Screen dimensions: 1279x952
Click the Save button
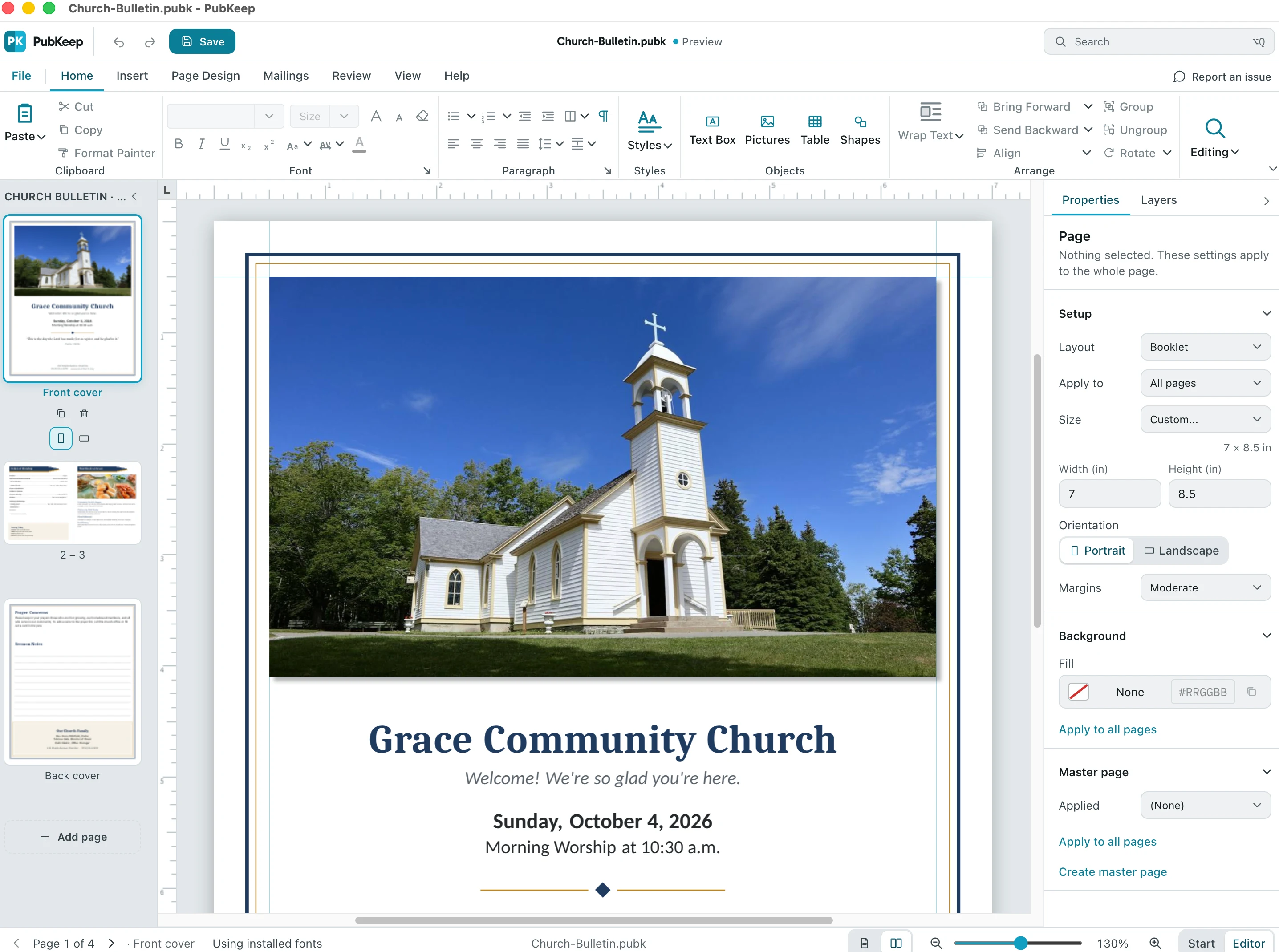tap(202, 41)
